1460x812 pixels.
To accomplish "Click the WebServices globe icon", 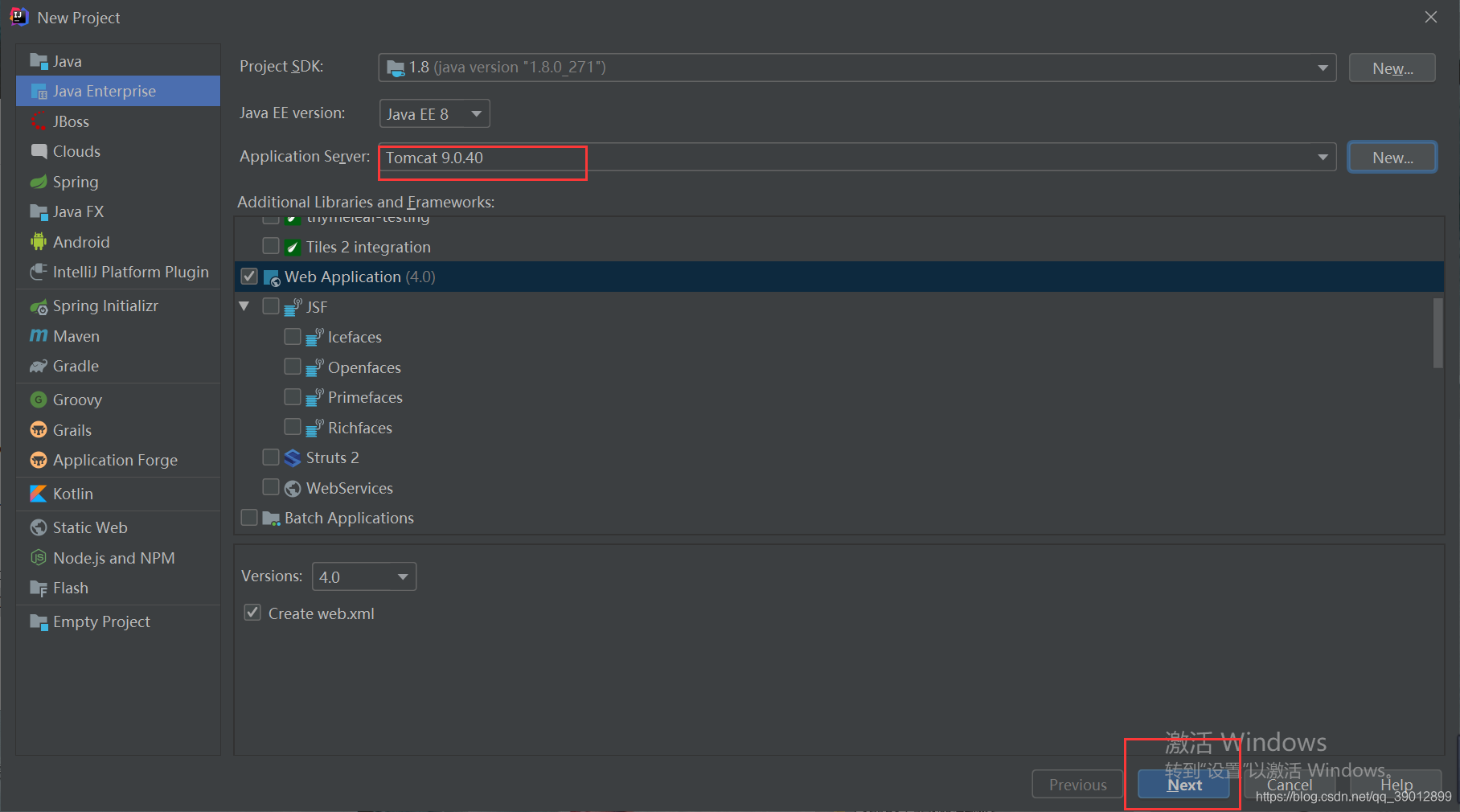I will [293, 488].
